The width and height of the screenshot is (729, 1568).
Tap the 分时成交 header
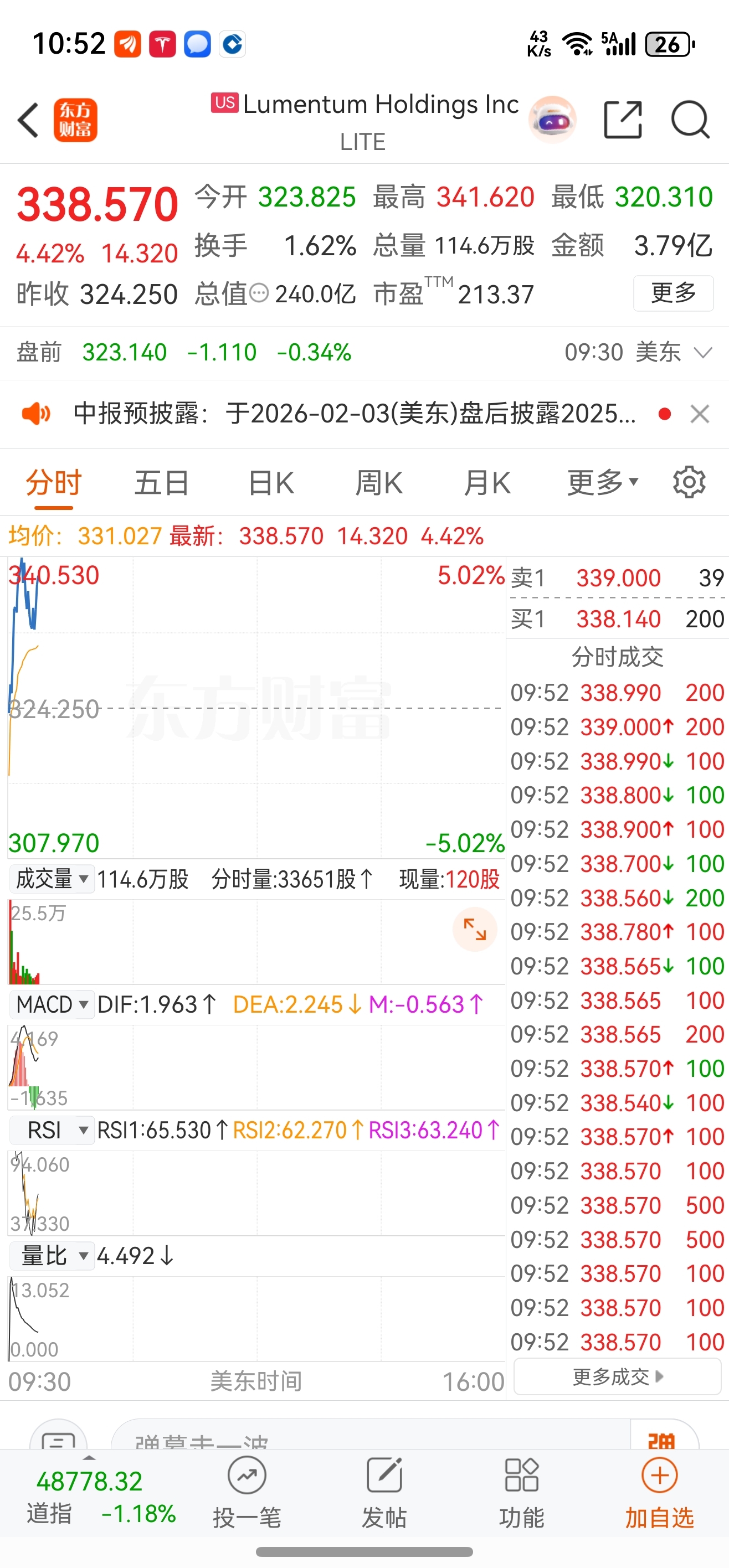618,657
